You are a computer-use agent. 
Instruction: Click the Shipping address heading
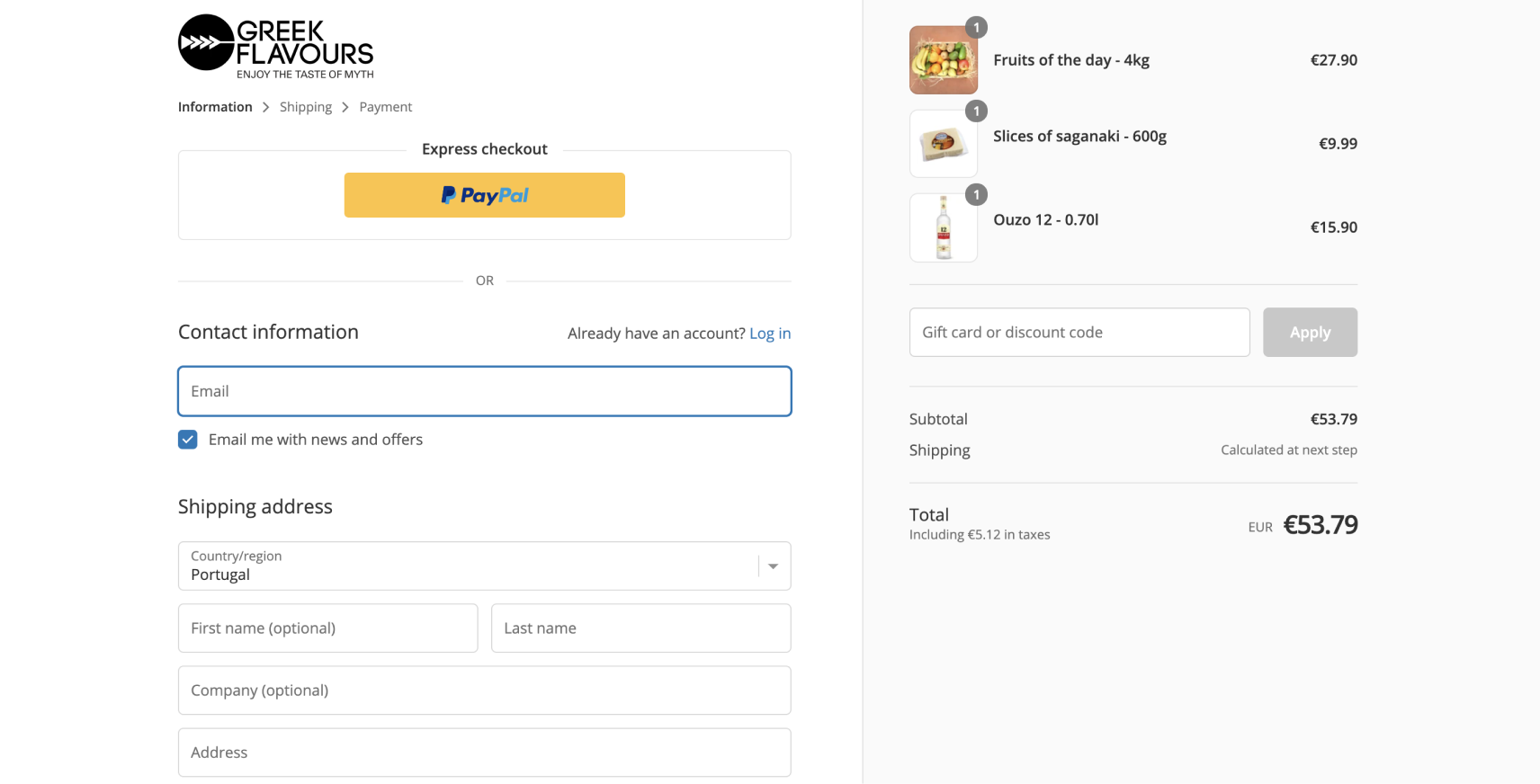click(x=255, y=507)
